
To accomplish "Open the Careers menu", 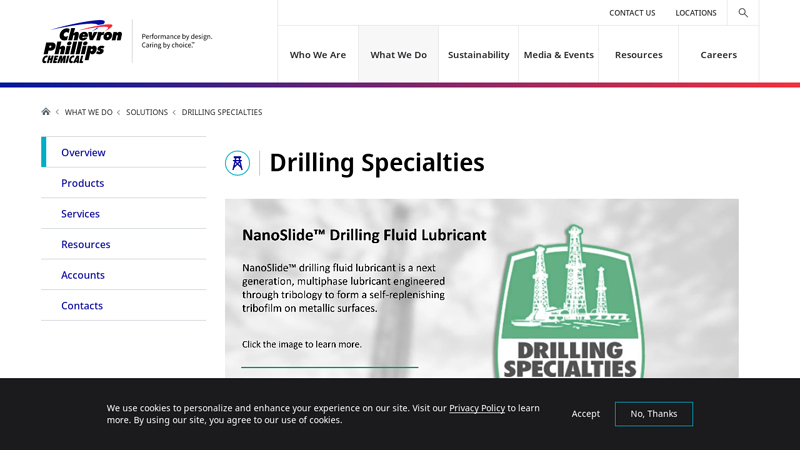I will [x=718, y=55].
